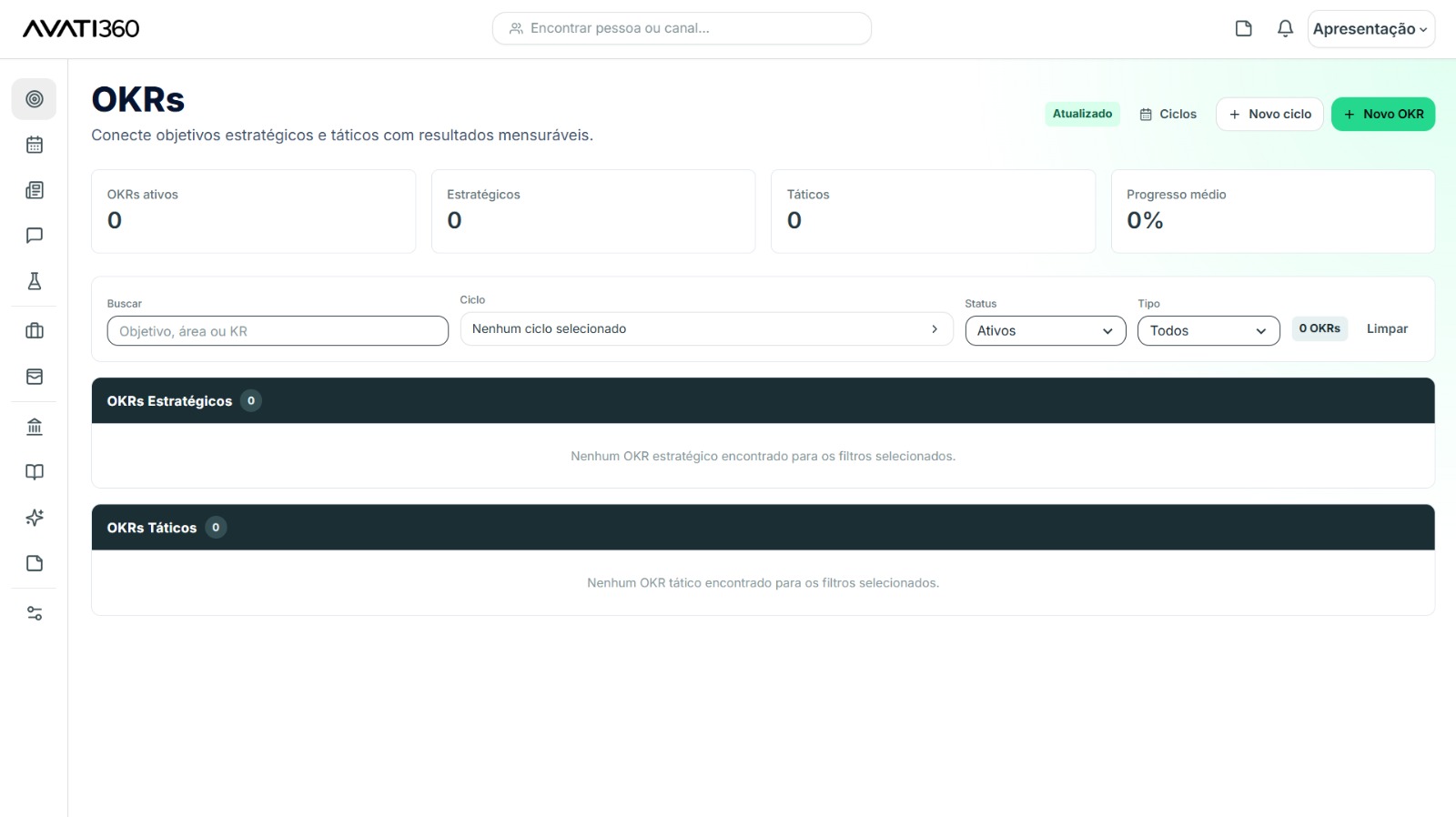Open the Tipo dropdown showing Todos
The width and height of the screenshot is (1456, 817).
tap(1208, 330)
